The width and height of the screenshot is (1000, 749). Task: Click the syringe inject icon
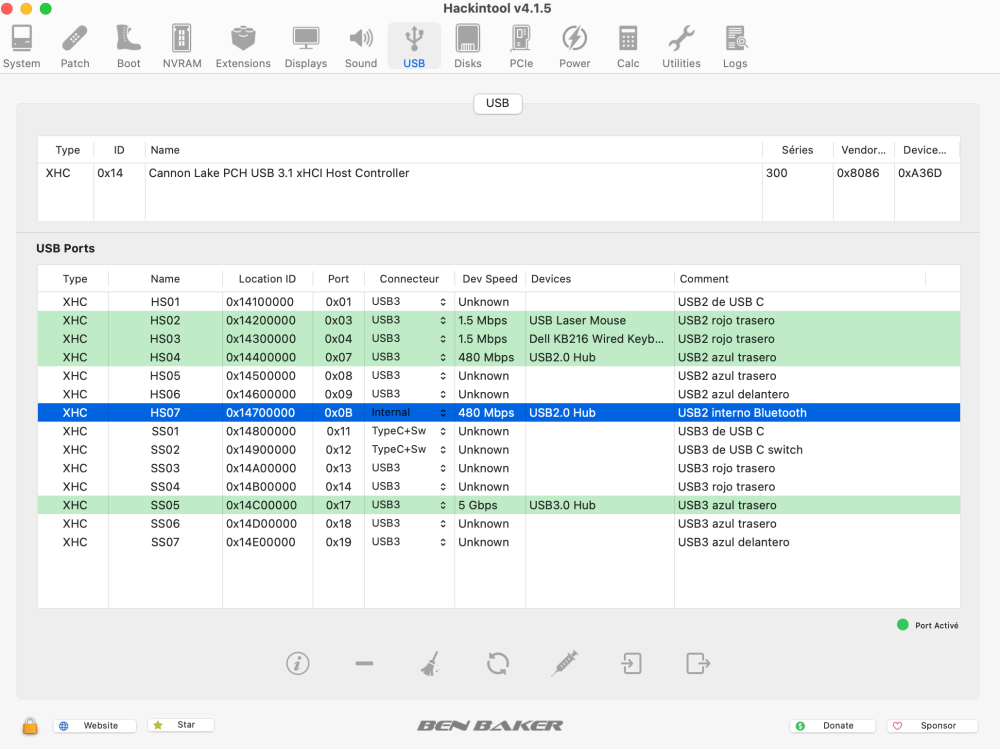[x=564, y=664]
